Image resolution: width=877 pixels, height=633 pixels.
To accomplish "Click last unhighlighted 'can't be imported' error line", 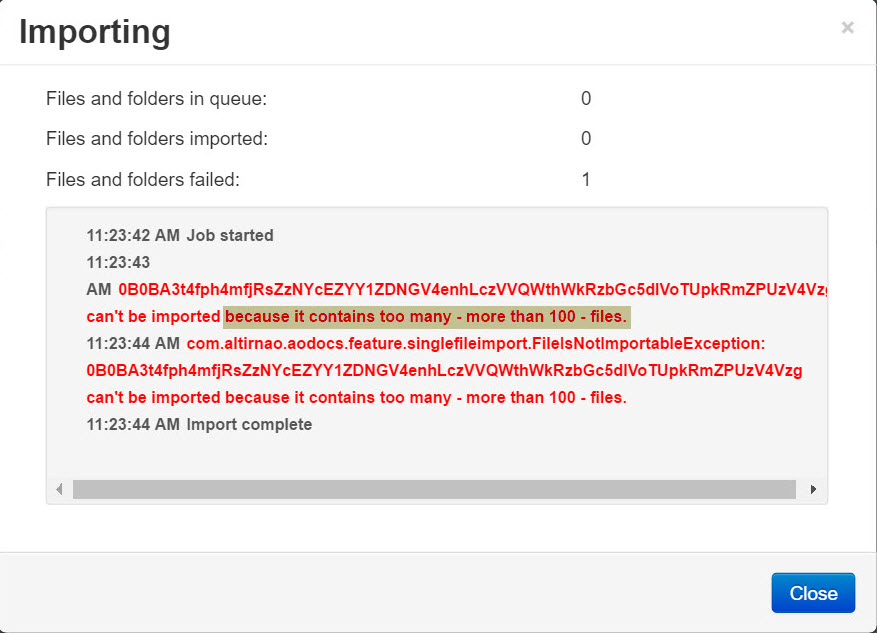I will click(356, 398).
